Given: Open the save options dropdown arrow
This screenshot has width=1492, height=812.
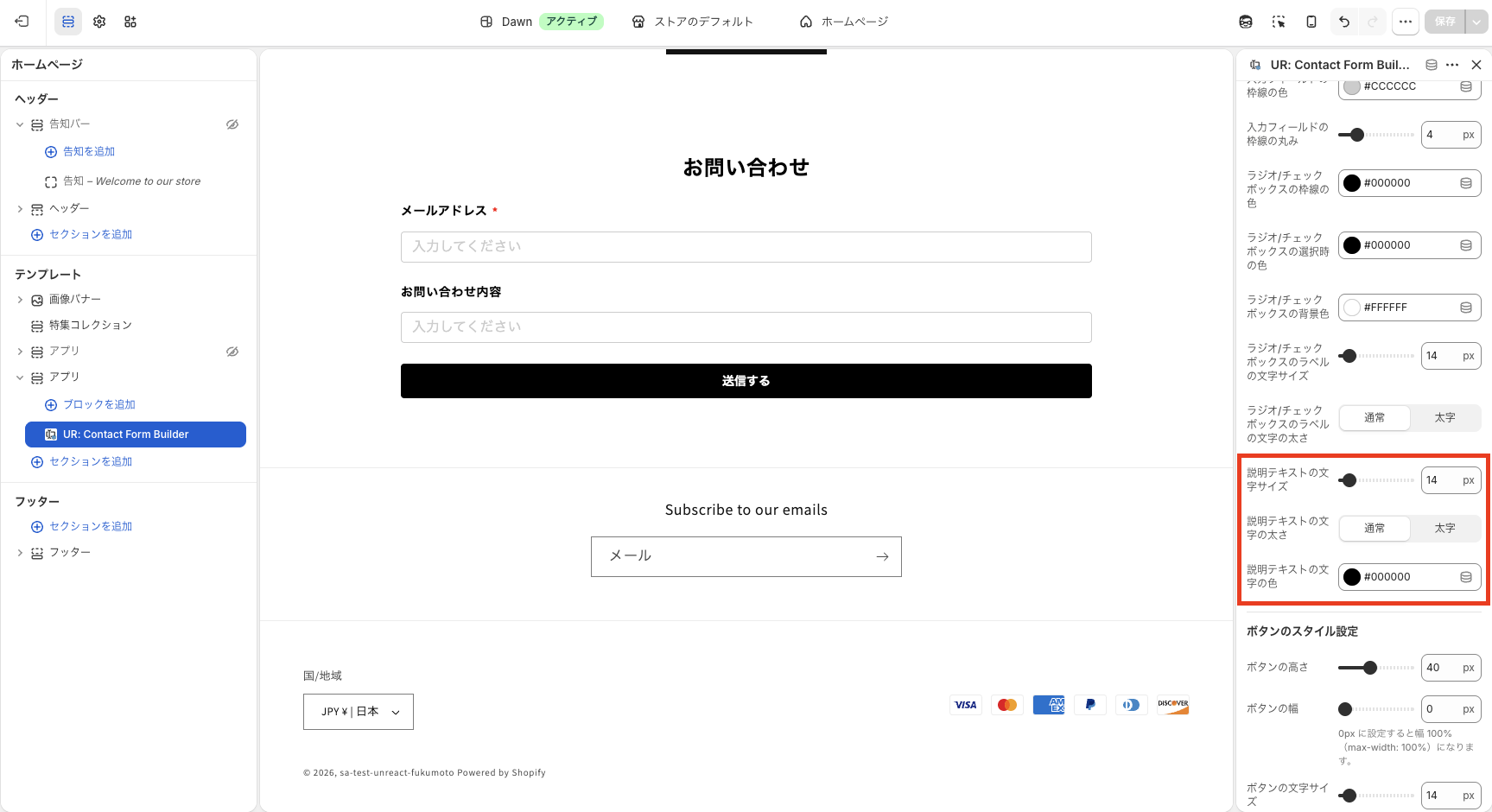Looking at the screenshot, I should pyautogui.click(x=1476, y=22).
